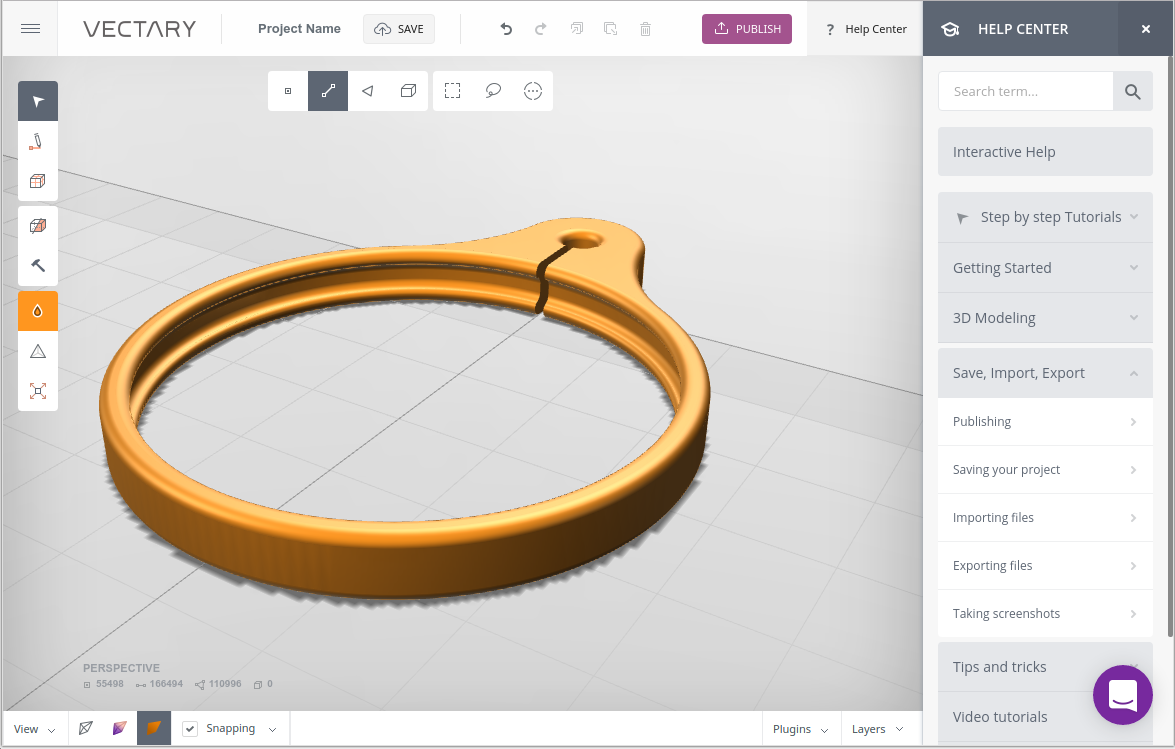This screenshot has width=1175, height=749.
Task: Click the purple Publish button
Action: [747, 29]
